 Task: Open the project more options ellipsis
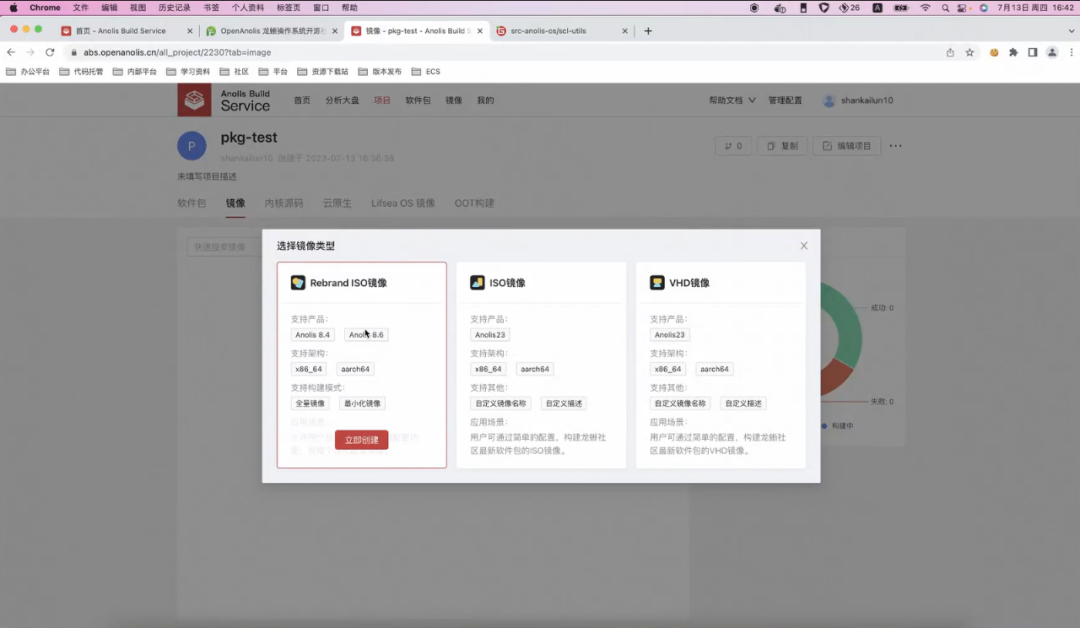point(895,146)
